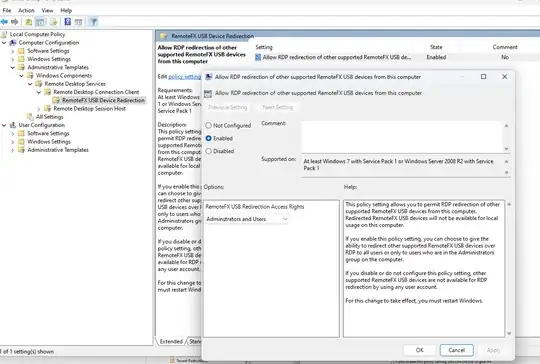This screenshot has height=364, width=540.
Task: Collapse the Remote Desktop Connection Client node
Action: (x=39, y=92)
